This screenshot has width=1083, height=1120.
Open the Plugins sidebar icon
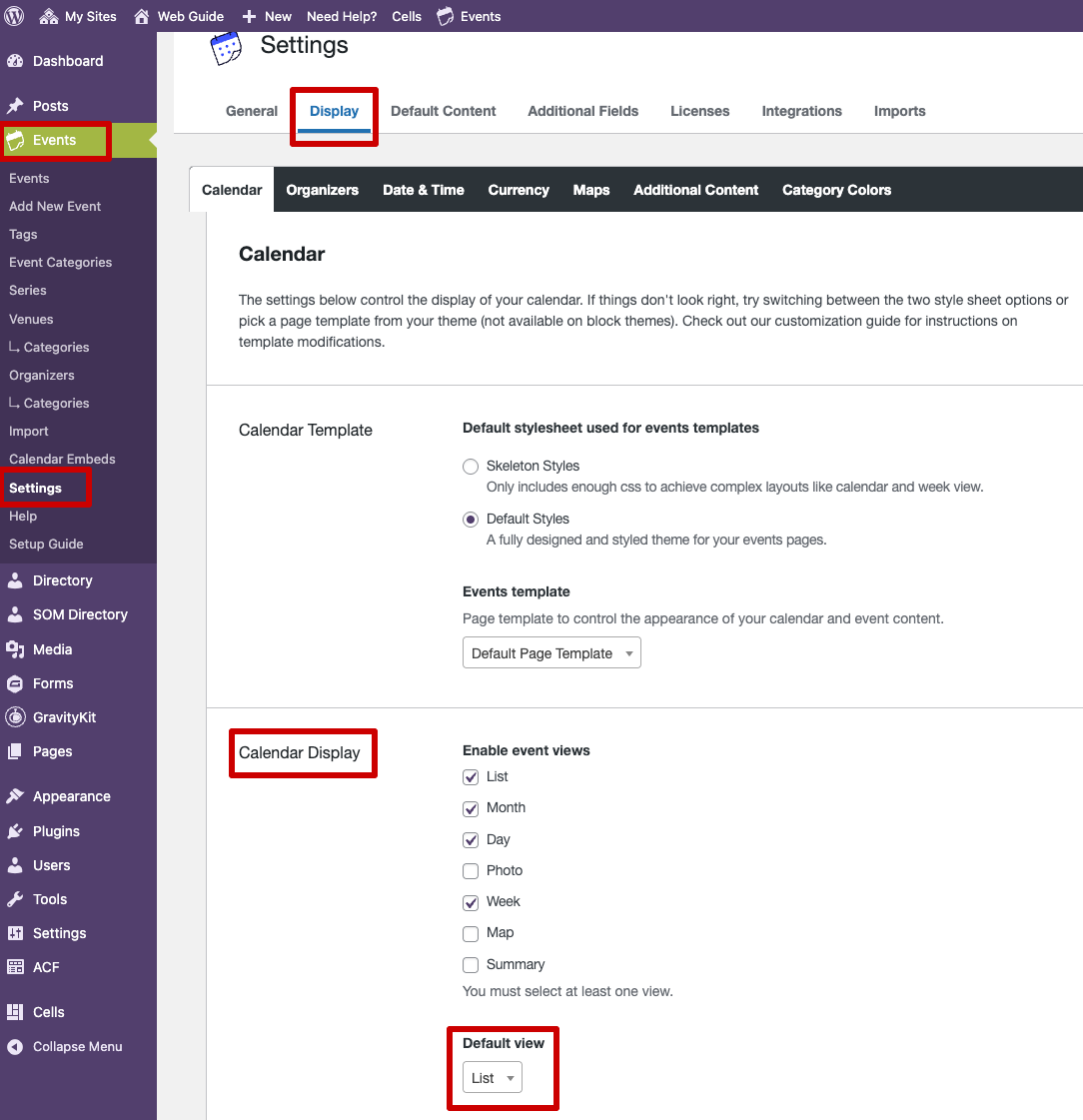[x=22, y=831]
